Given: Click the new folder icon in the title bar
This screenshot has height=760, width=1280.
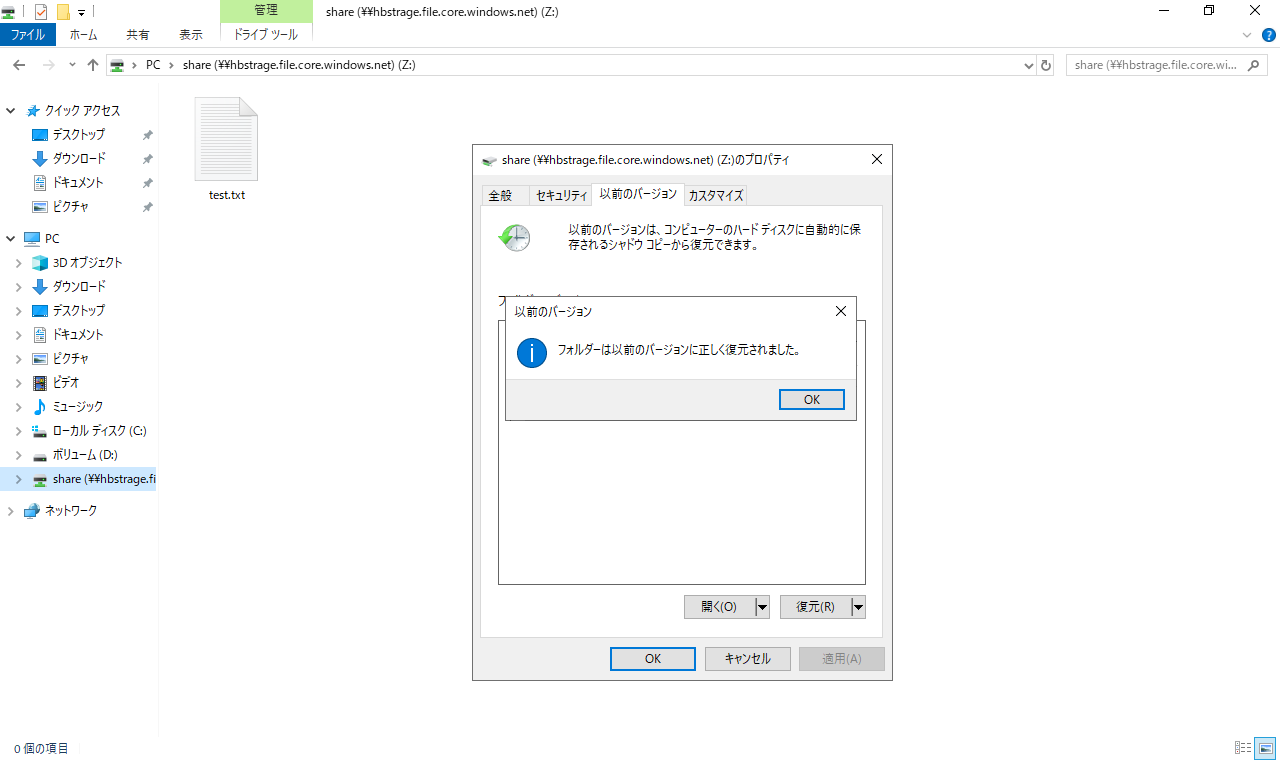Looking at the screenshot, I should click(x=63, y=12).
